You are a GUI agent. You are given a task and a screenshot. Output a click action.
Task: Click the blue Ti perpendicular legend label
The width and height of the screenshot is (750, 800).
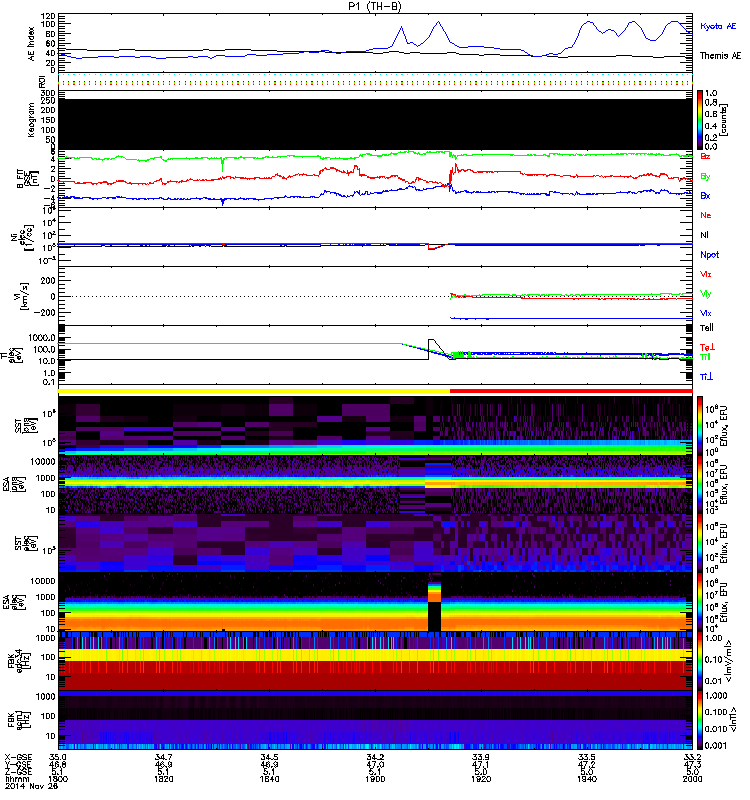click(706, 377)
